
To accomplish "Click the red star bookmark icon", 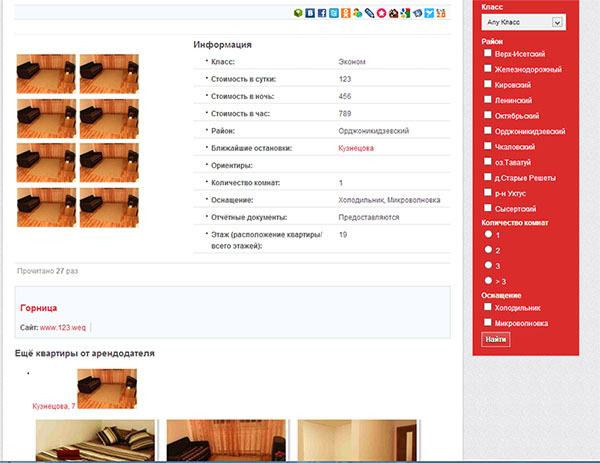I will pos(381,13).
